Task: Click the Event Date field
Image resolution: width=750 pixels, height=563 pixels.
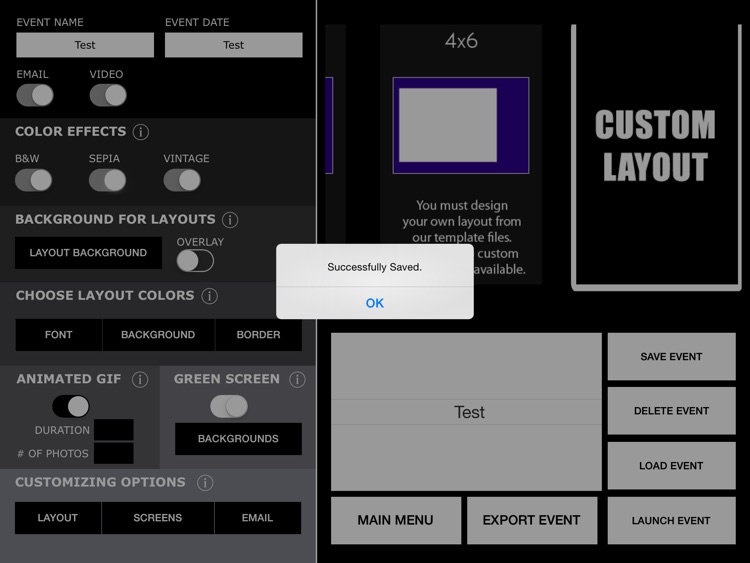Action: tap(234, 45)
